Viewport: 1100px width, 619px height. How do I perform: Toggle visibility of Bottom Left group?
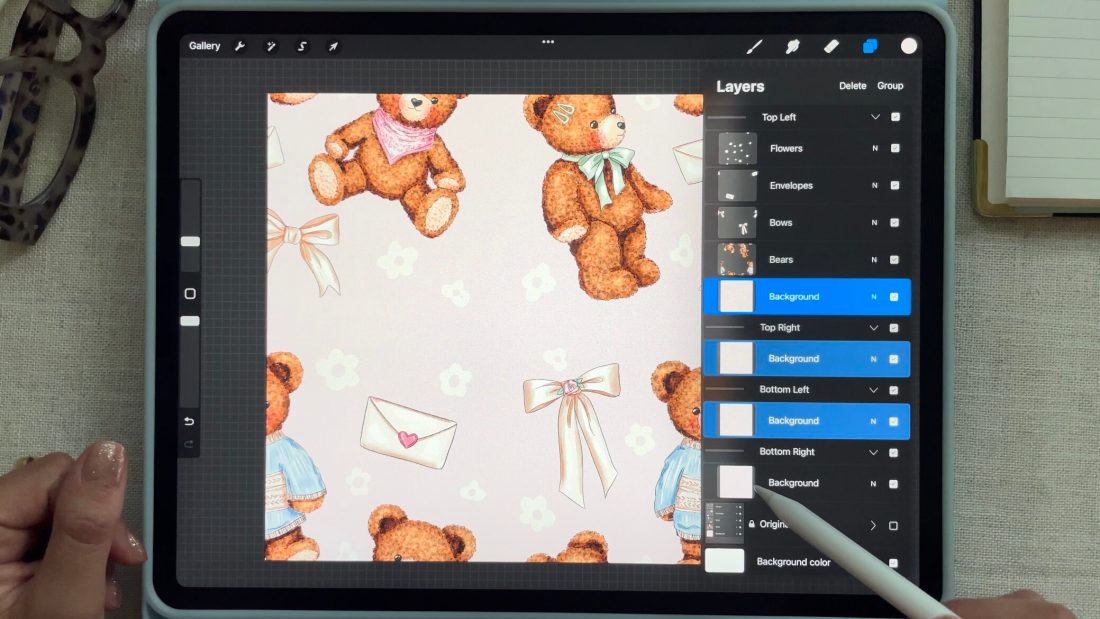(894, 390)
